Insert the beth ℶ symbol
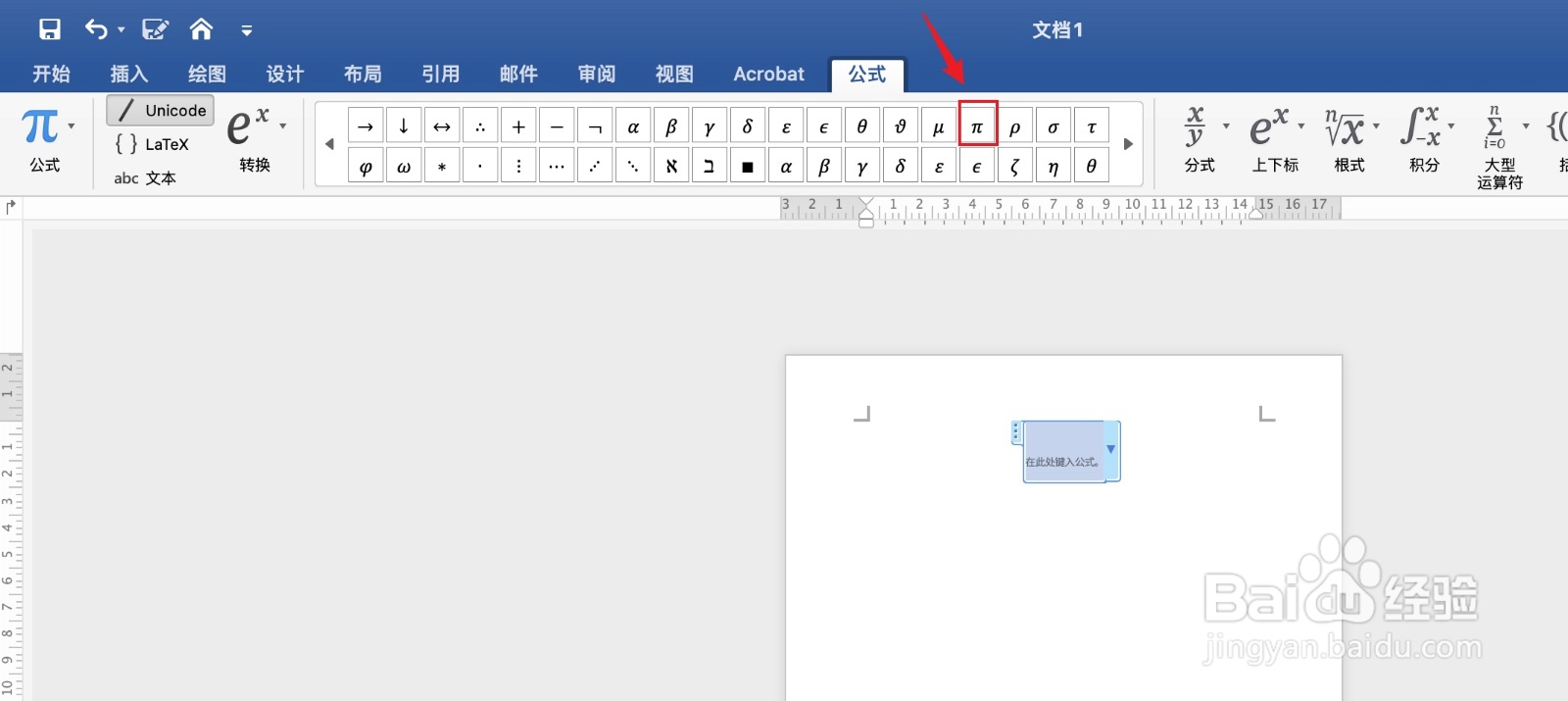 coord(710,166)
